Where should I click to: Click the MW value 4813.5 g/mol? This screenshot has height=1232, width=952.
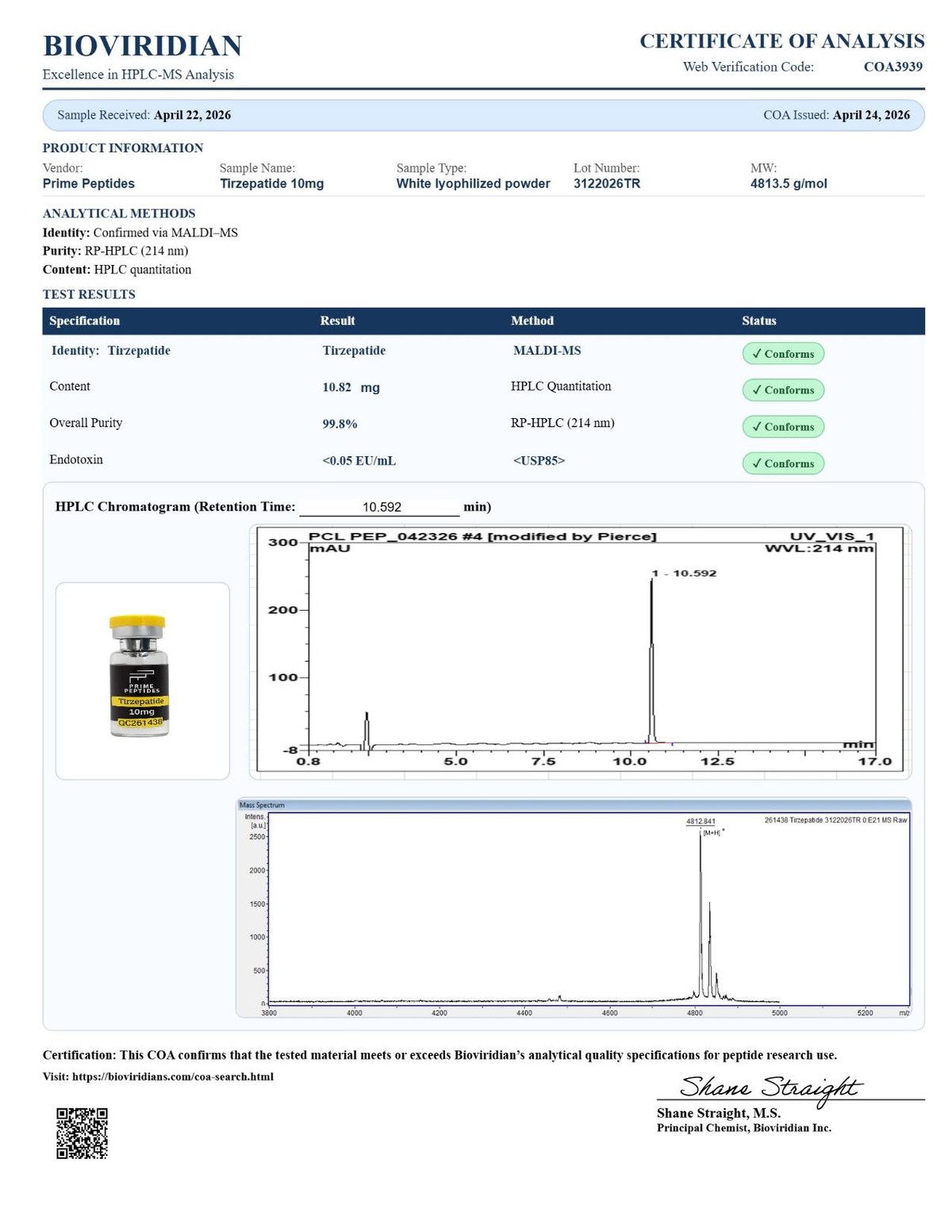(789, 183)
